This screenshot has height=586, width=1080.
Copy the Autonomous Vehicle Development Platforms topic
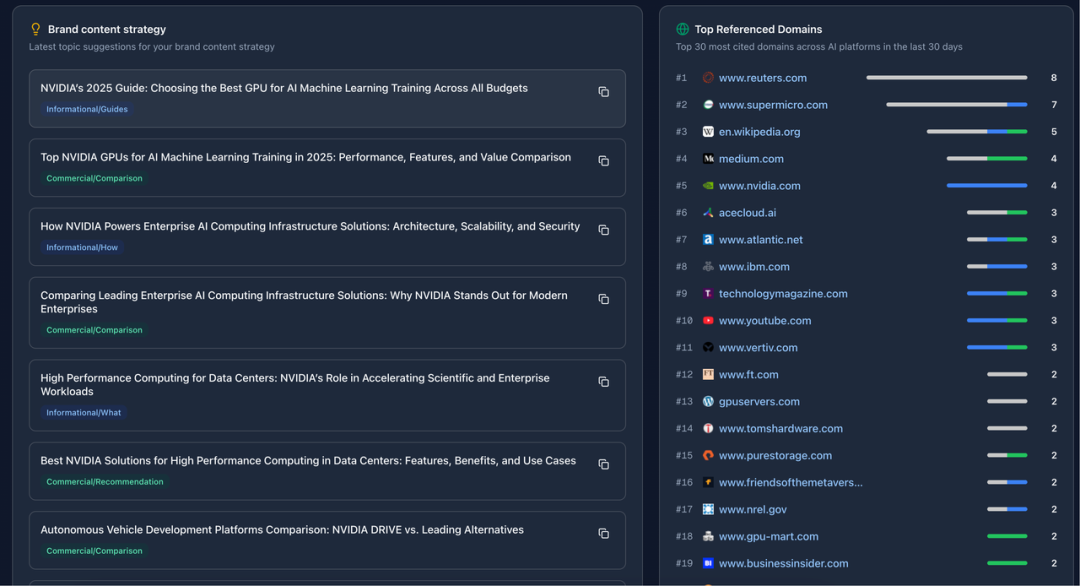tap(603, 533)
